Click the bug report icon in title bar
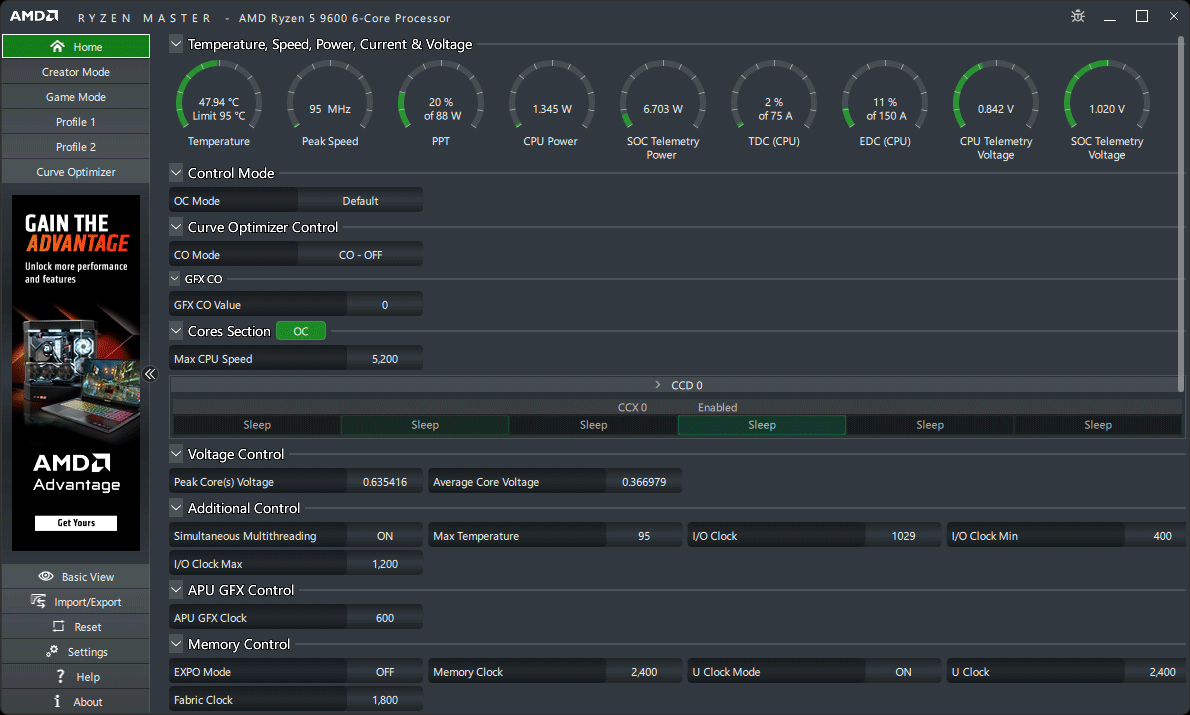The width and height of the screenshot is (1190, 715). click(1078, 16)
